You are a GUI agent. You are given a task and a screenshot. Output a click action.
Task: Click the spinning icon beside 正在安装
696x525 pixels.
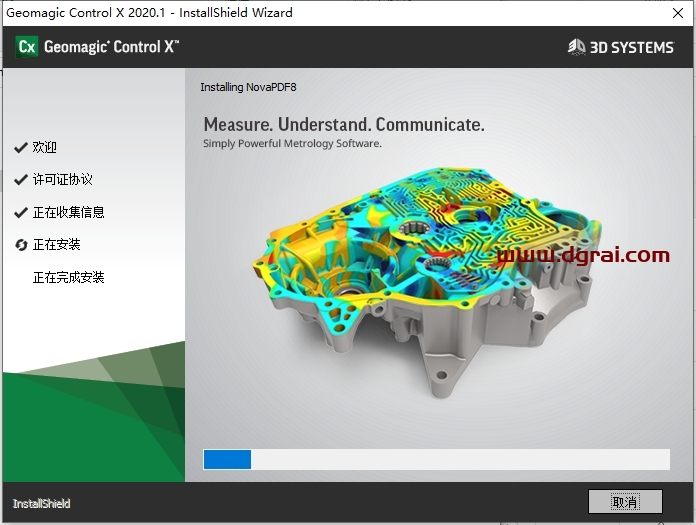[21, 245]
